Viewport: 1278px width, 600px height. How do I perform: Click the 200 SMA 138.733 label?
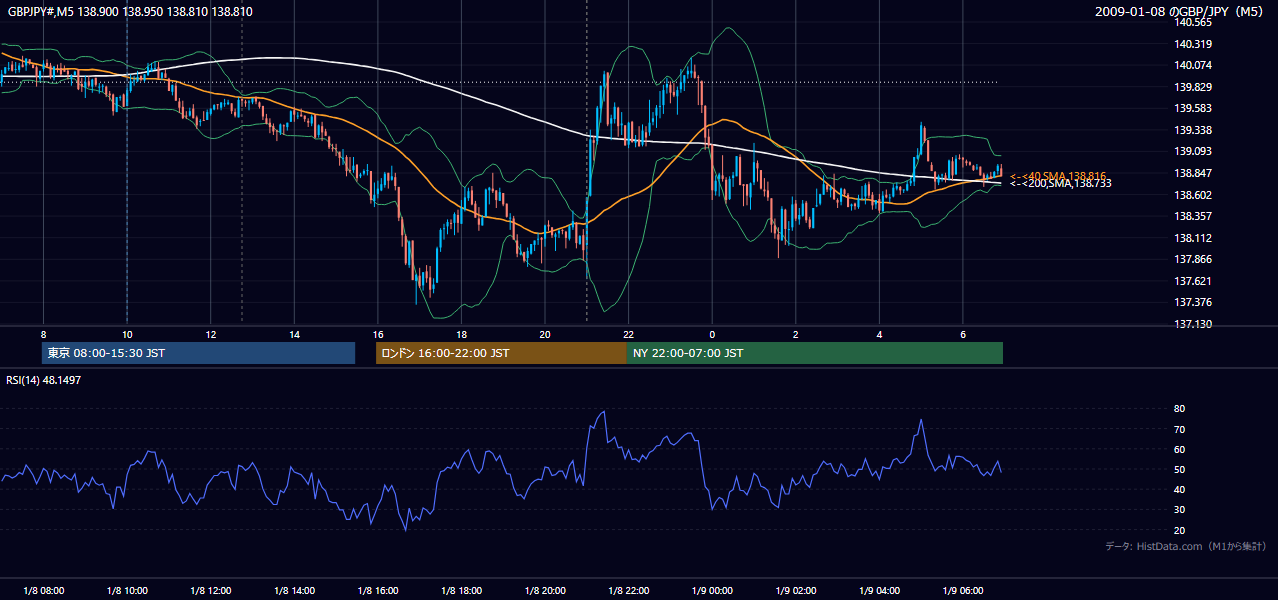point(1060,183)
